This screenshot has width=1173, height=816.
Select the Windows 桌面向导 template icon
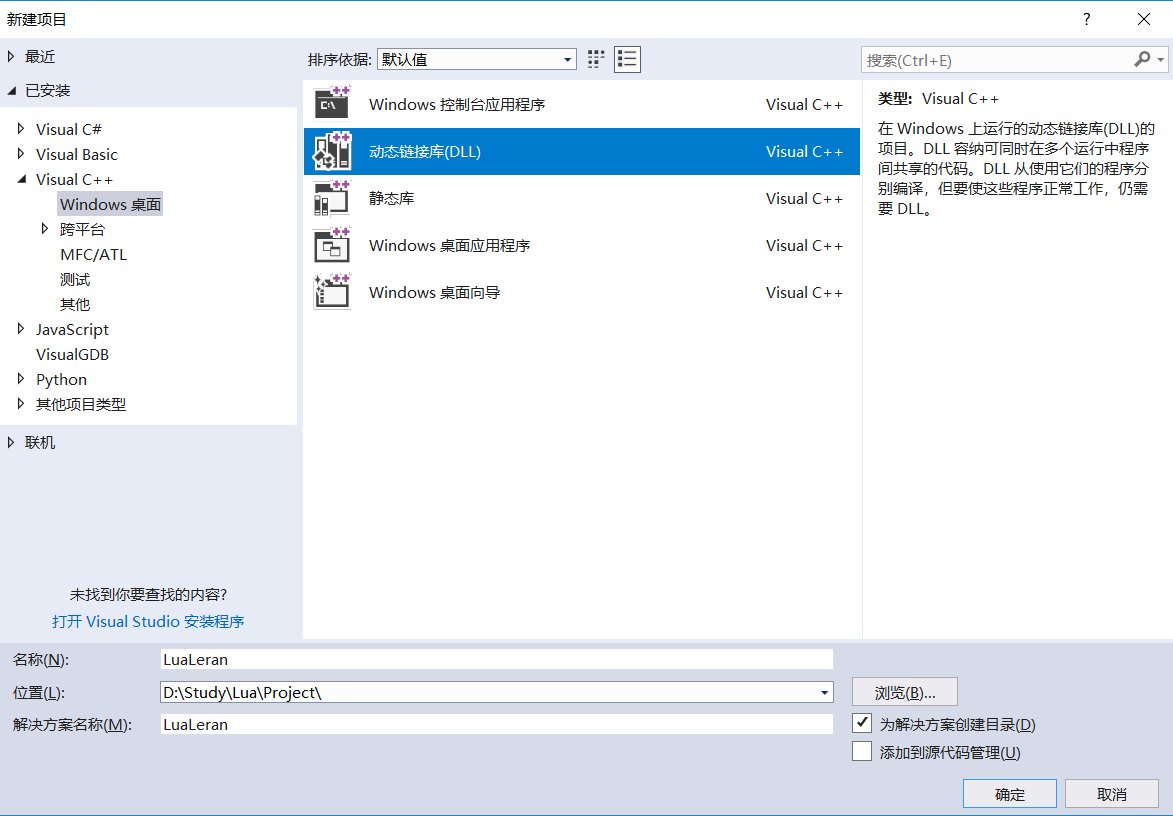(x=331, y=292)
